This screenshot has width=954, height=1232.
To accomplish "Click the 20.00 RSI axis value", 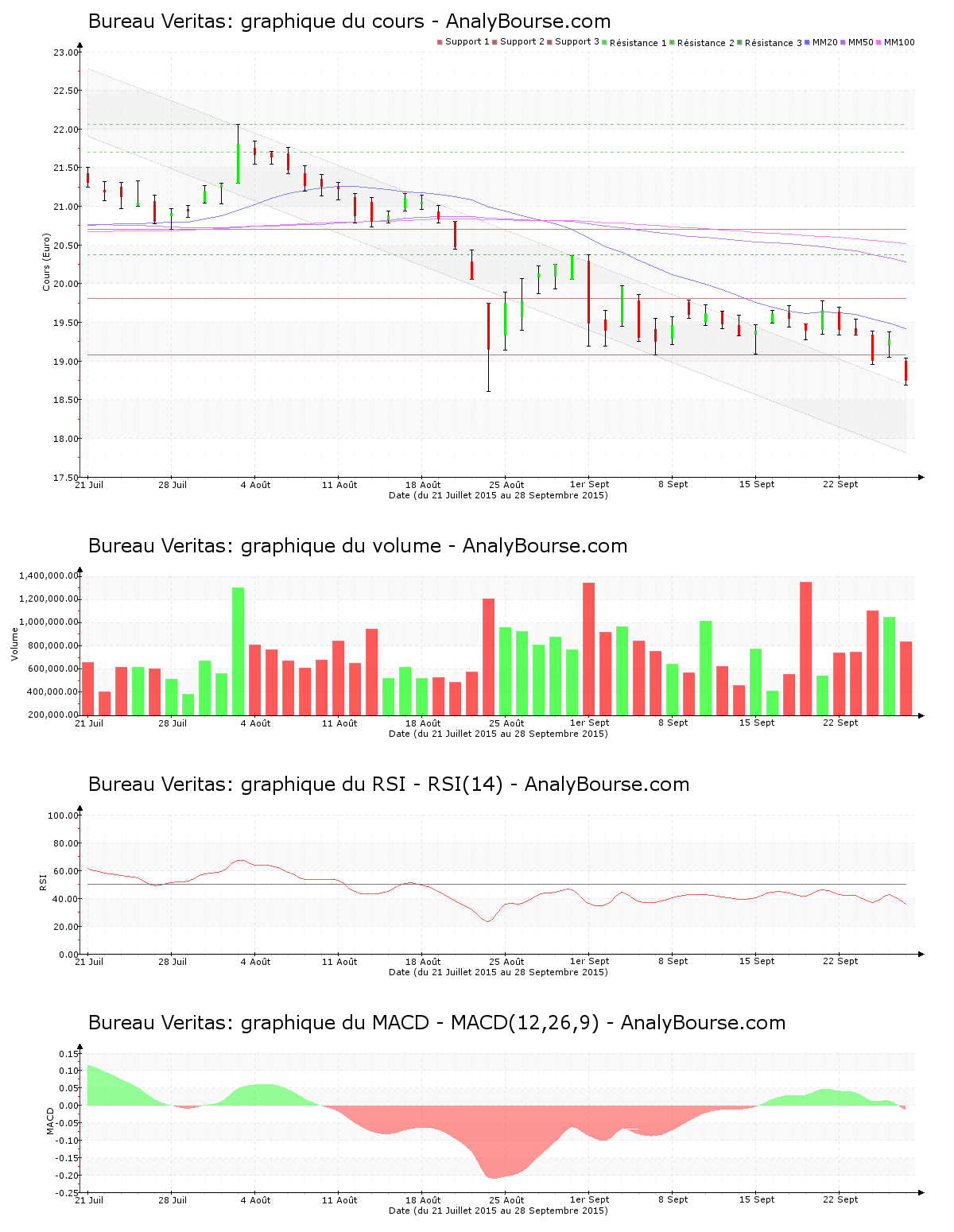I will (x=66, y=927).
